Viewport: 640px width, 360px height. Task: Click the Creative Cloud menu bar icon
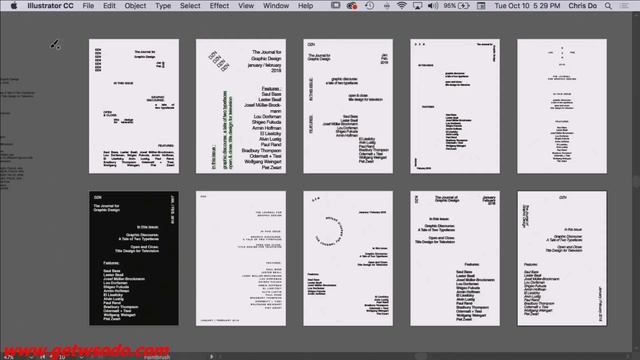[x=352, y=6]
